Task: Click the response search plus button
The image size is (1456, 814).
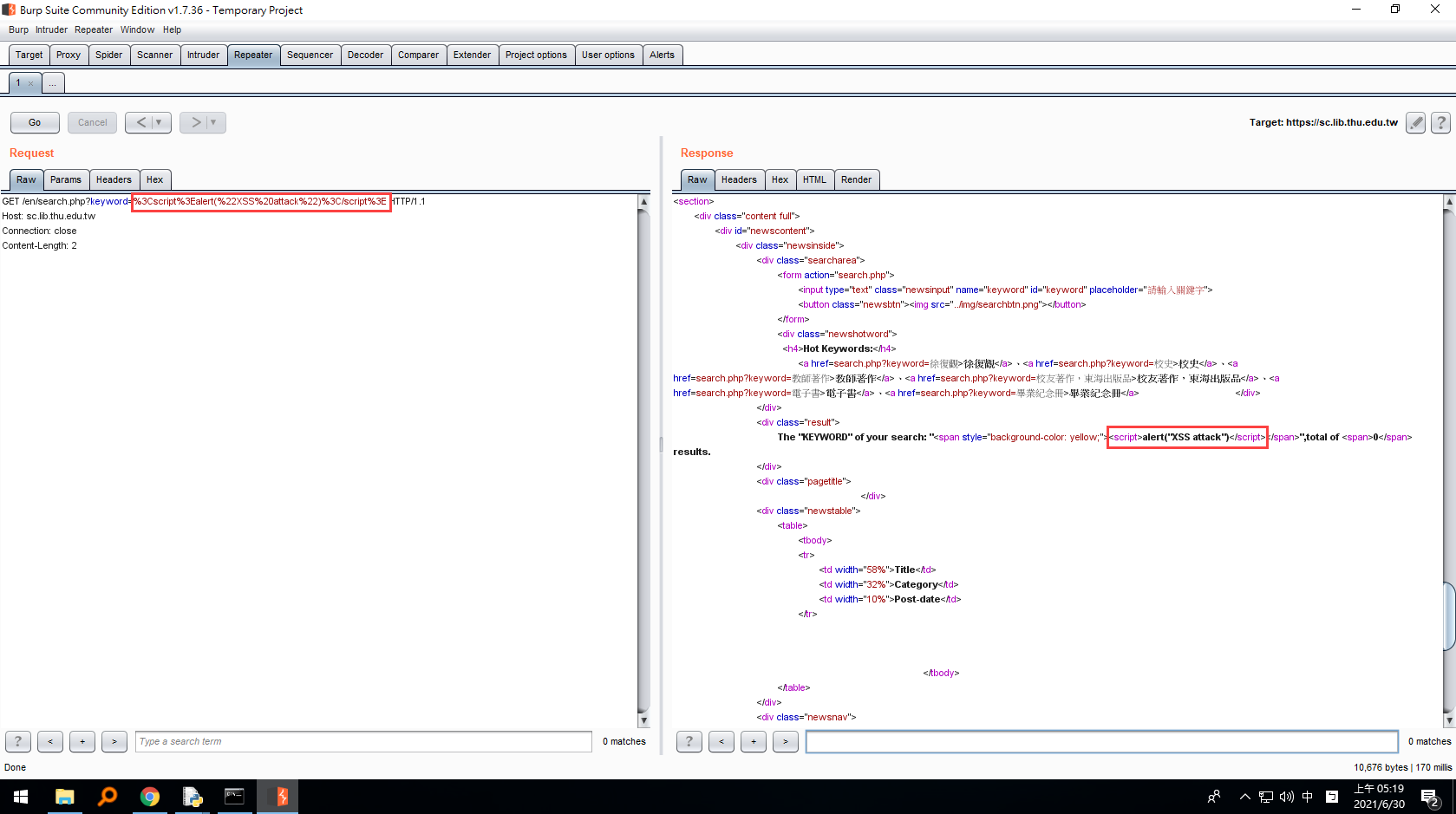Action: click(x=754, y=741)
